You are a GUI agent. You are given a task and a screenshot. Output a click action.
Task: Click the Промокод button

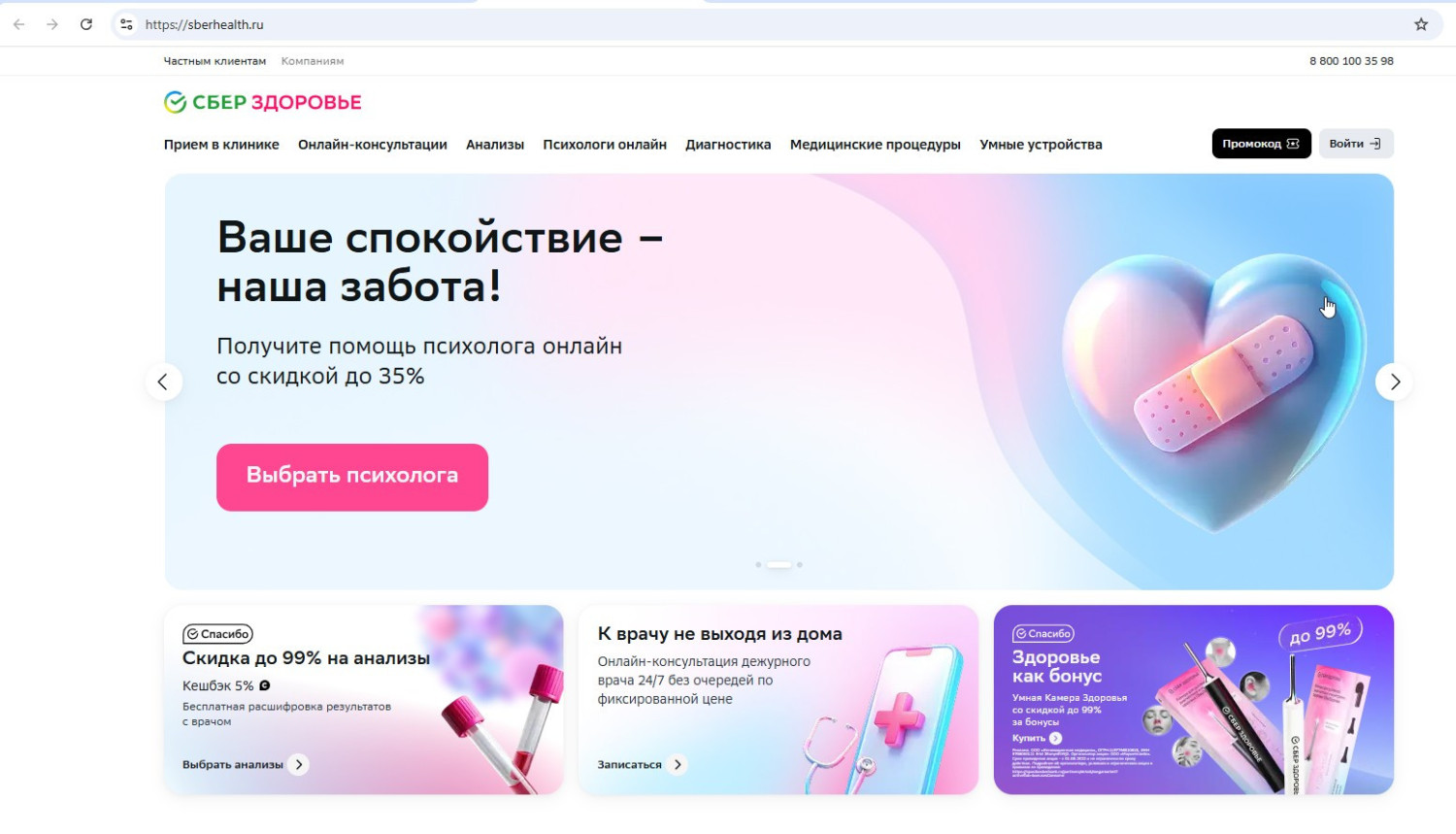[x=1261, y=144]
